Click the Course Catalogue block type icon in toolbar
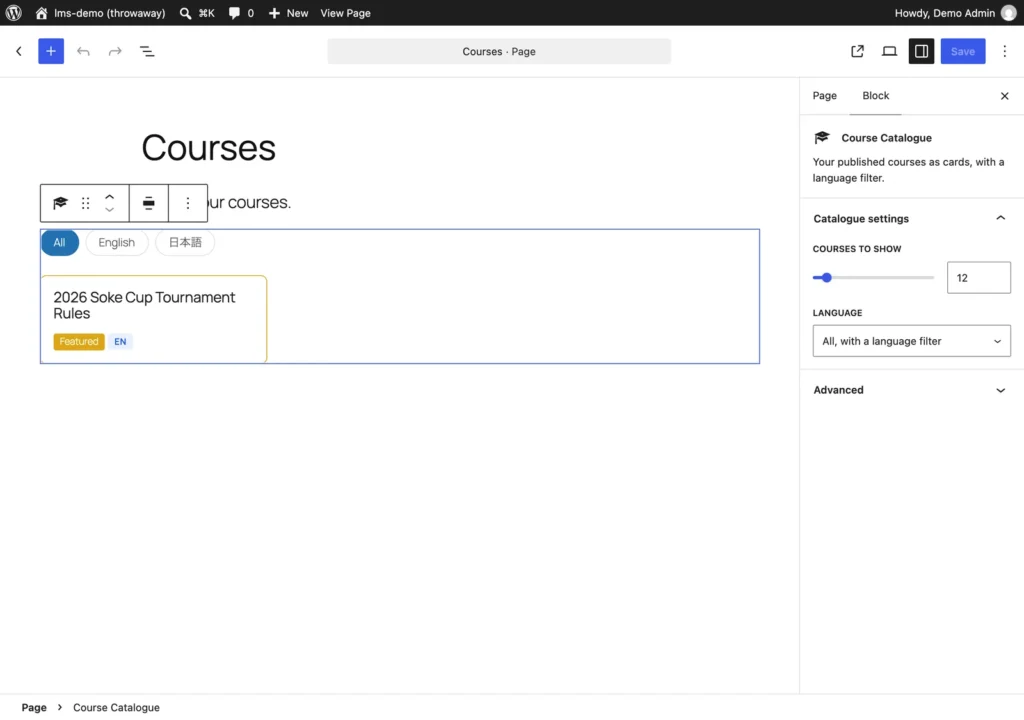 click(60, 203)
